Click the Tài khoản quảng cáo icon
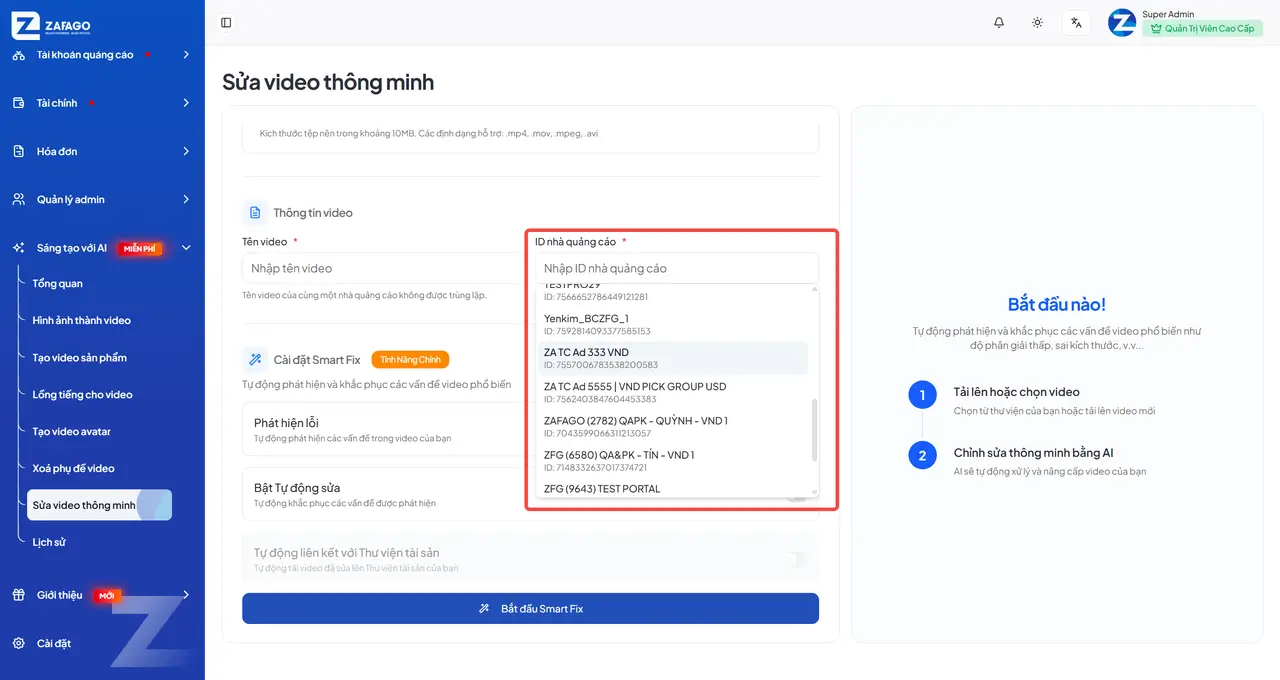The image size is (1280, 680). [x=18, y=55]
